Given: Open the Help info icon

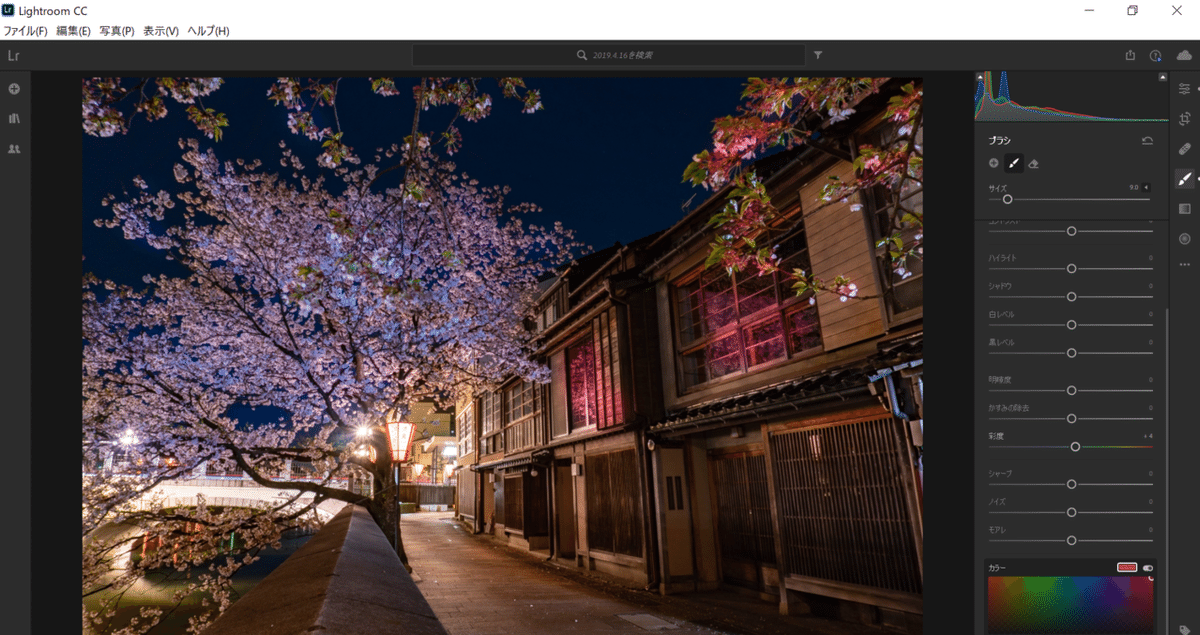Looking at the screenshot, I should [x=1156, y=56].
